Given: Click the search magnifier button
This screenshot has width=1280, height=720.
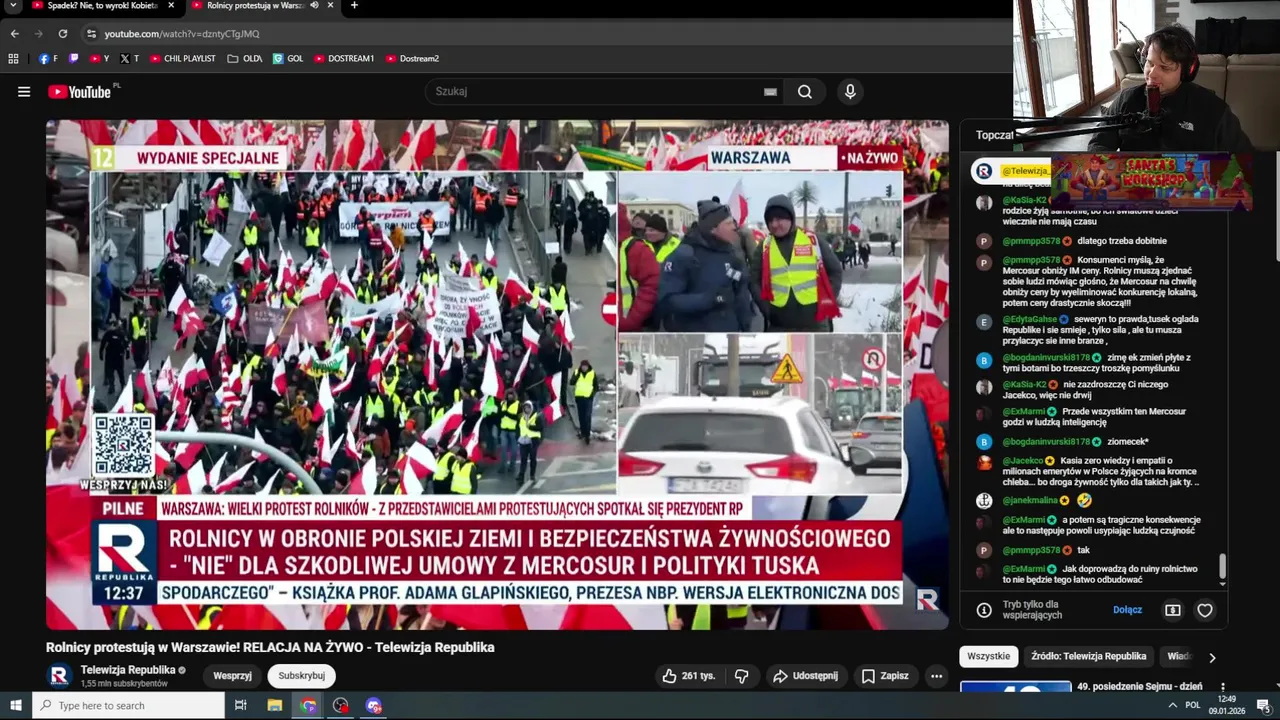Looking at the screenshot, I should (x=805, y=92).
